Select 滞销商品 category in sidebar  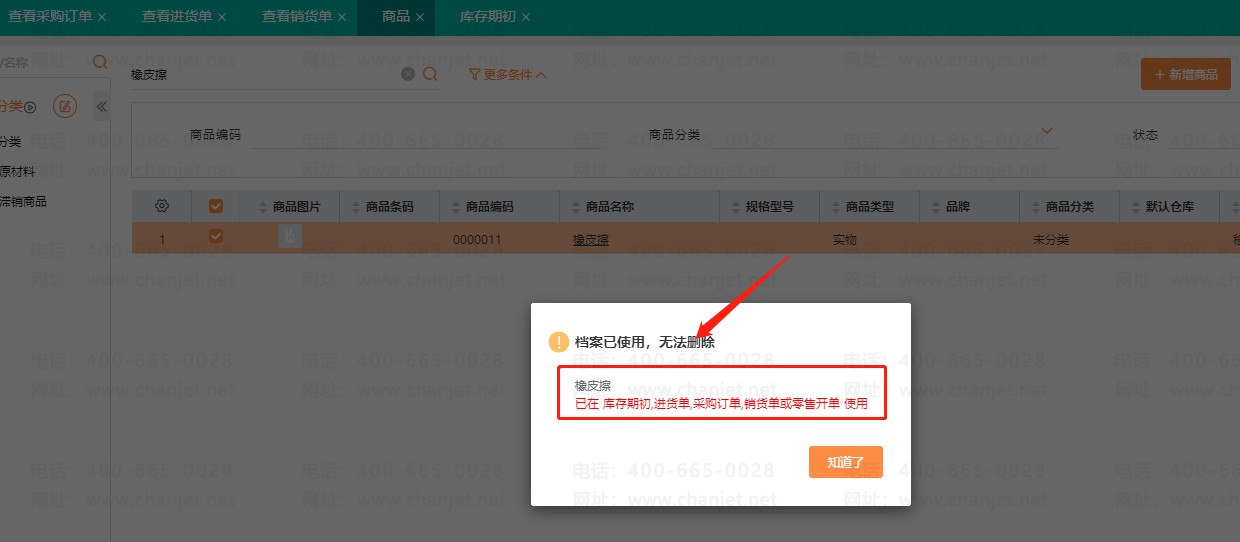coord(24,201)
